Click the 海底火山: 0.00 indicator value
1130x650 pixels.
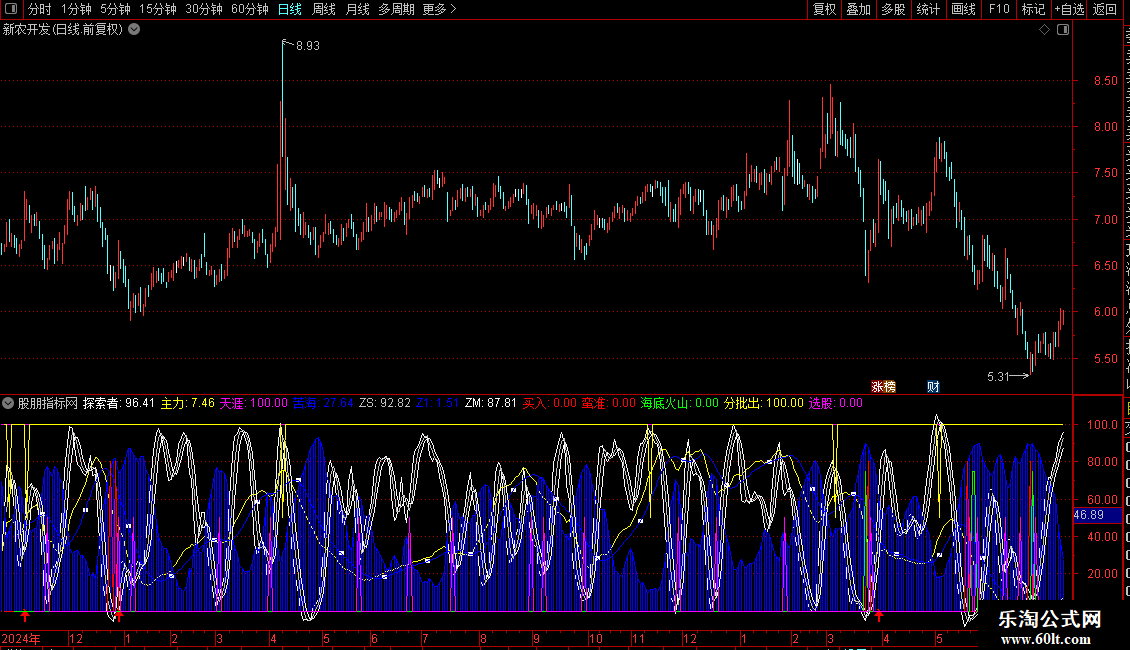[x=680, y=403]
